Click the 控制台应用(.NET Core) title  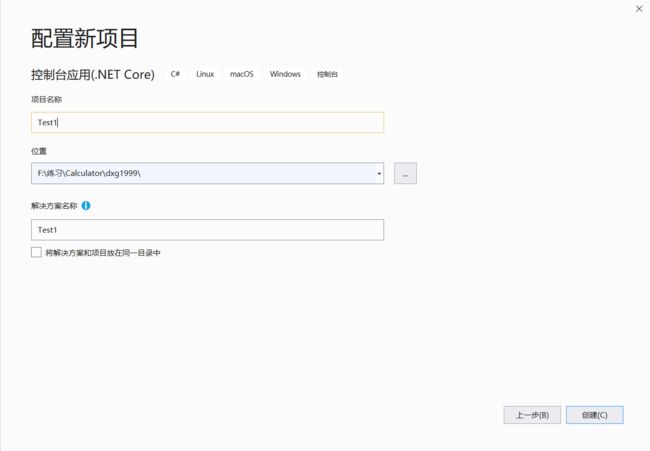(93, 75)
